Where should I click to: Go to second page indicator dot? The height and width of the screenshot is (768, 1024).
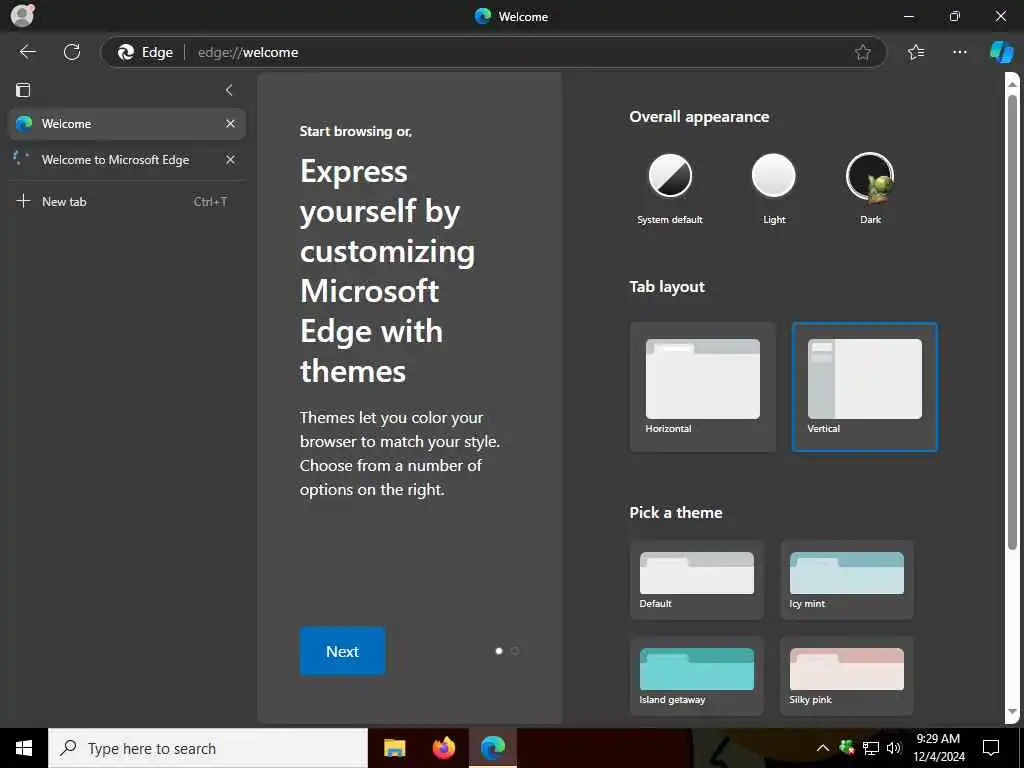click(515, 650)
